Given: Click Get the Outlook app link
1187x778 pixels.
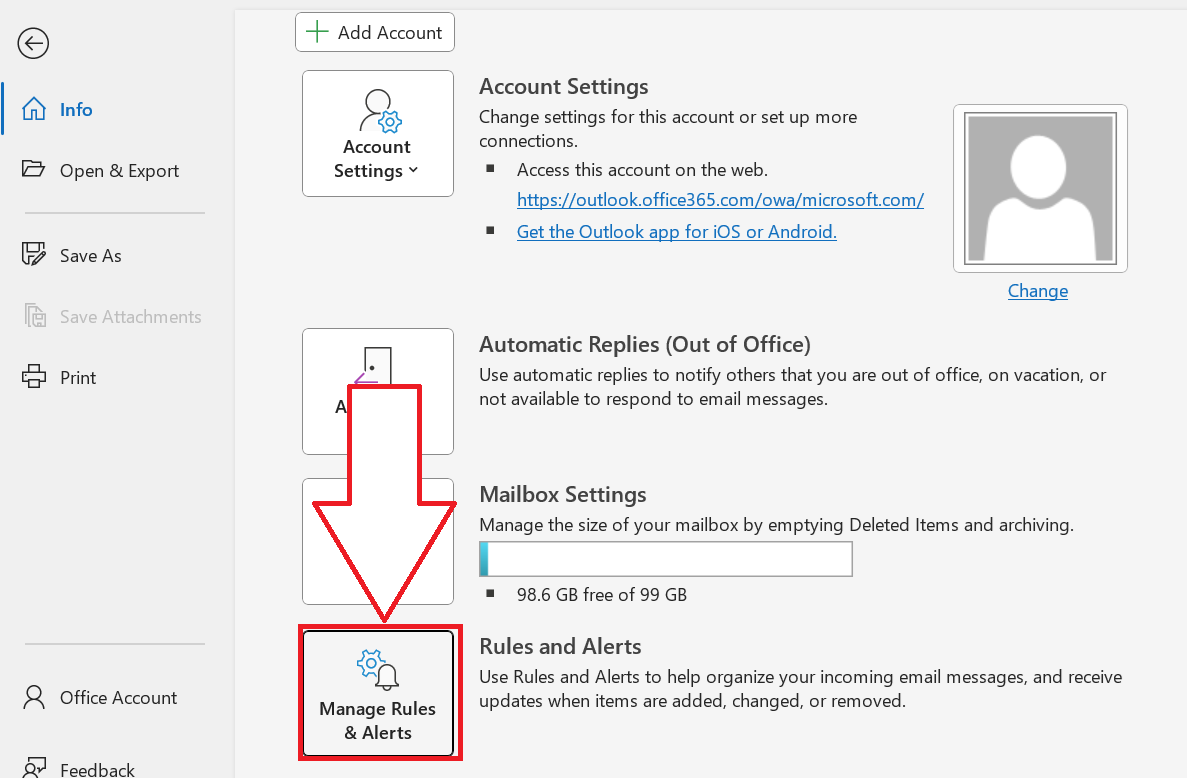Looking at the screenshot, I should tap(676, 231).
